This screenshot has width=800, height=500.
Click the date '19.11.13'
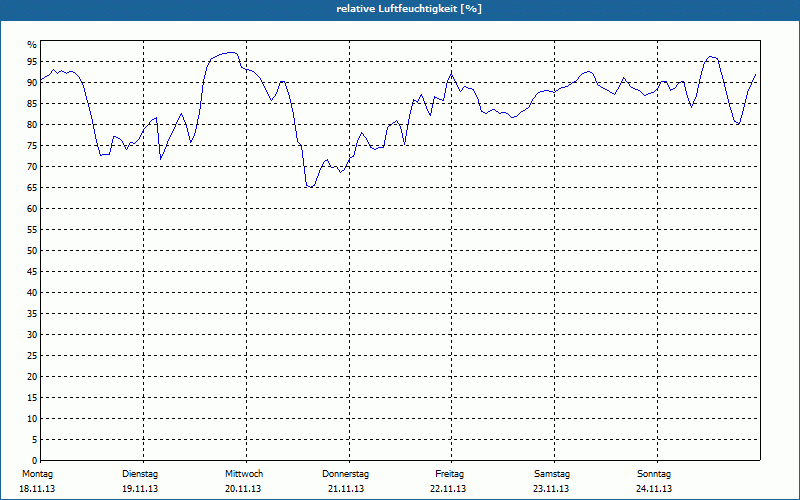click(x=140, y=489)
